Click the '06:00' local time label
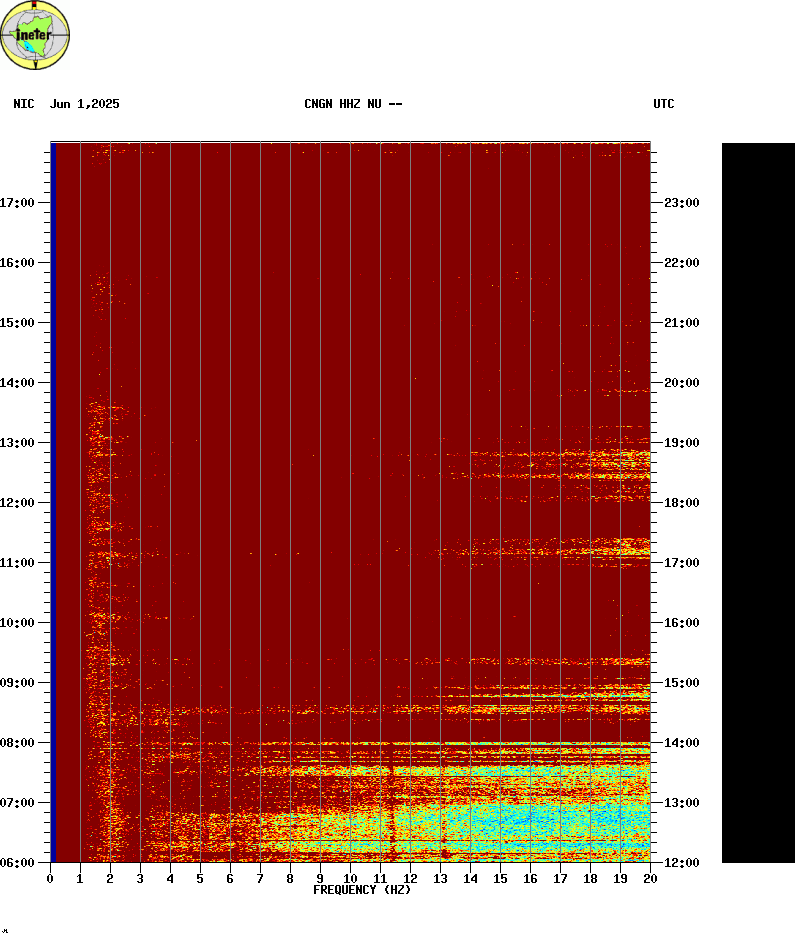The height and width of the screenshot is (942, 802). (x=17, y=863)
